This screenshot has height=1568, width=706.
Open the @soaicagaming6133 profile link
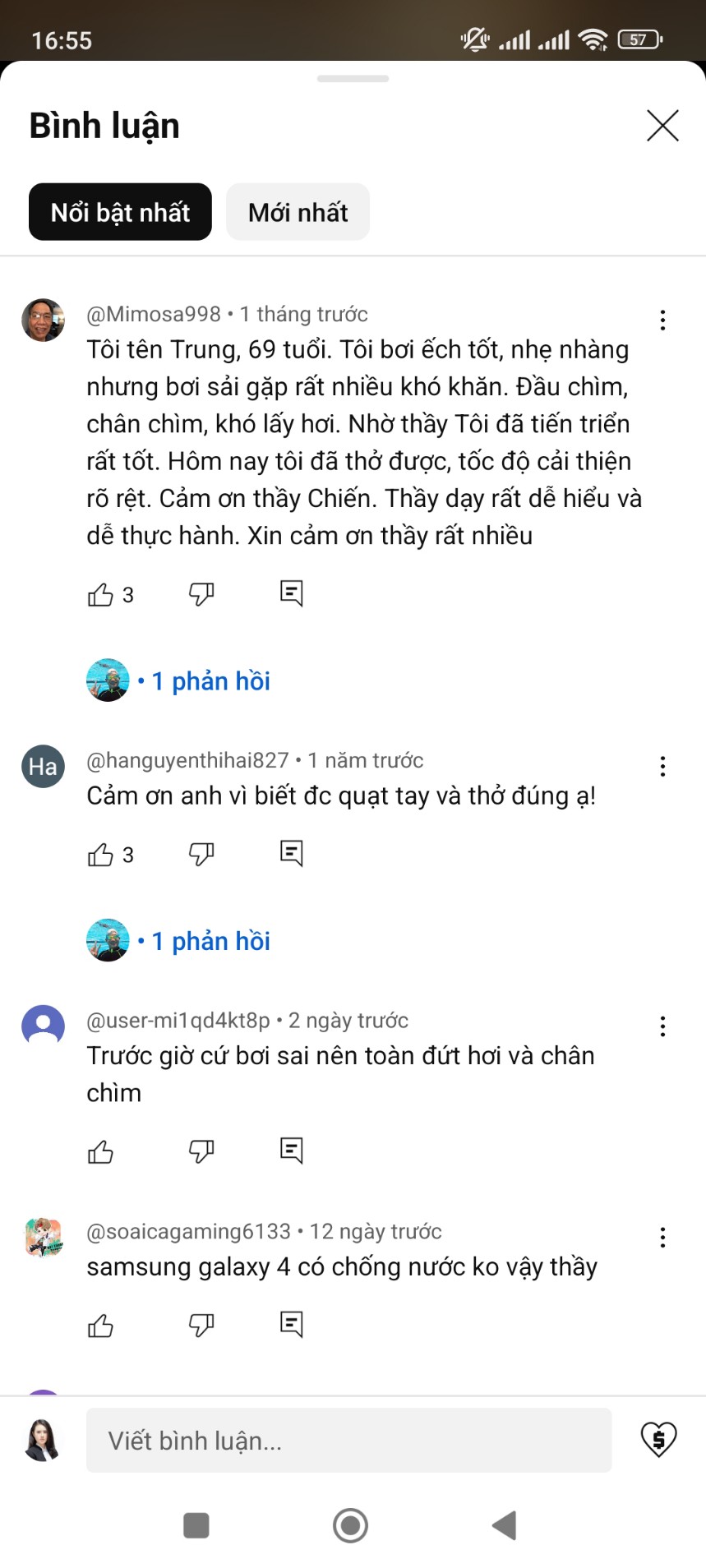tap(188, 1231)
